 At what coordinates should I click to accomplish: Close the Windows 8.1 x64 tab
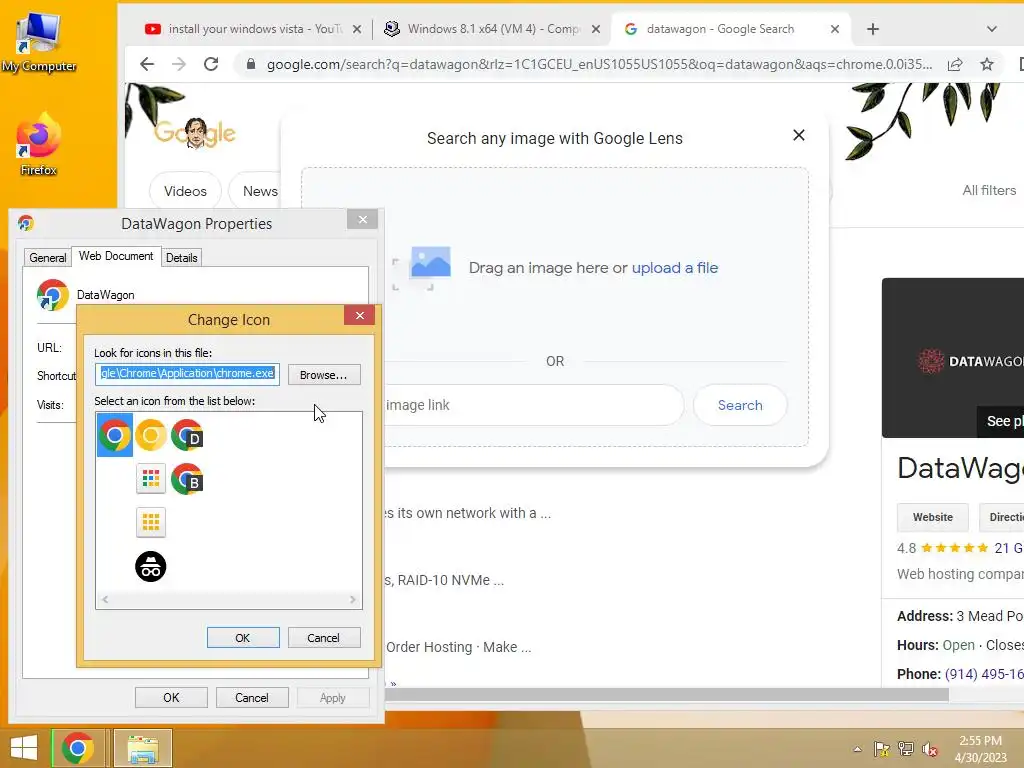point(596,29)
